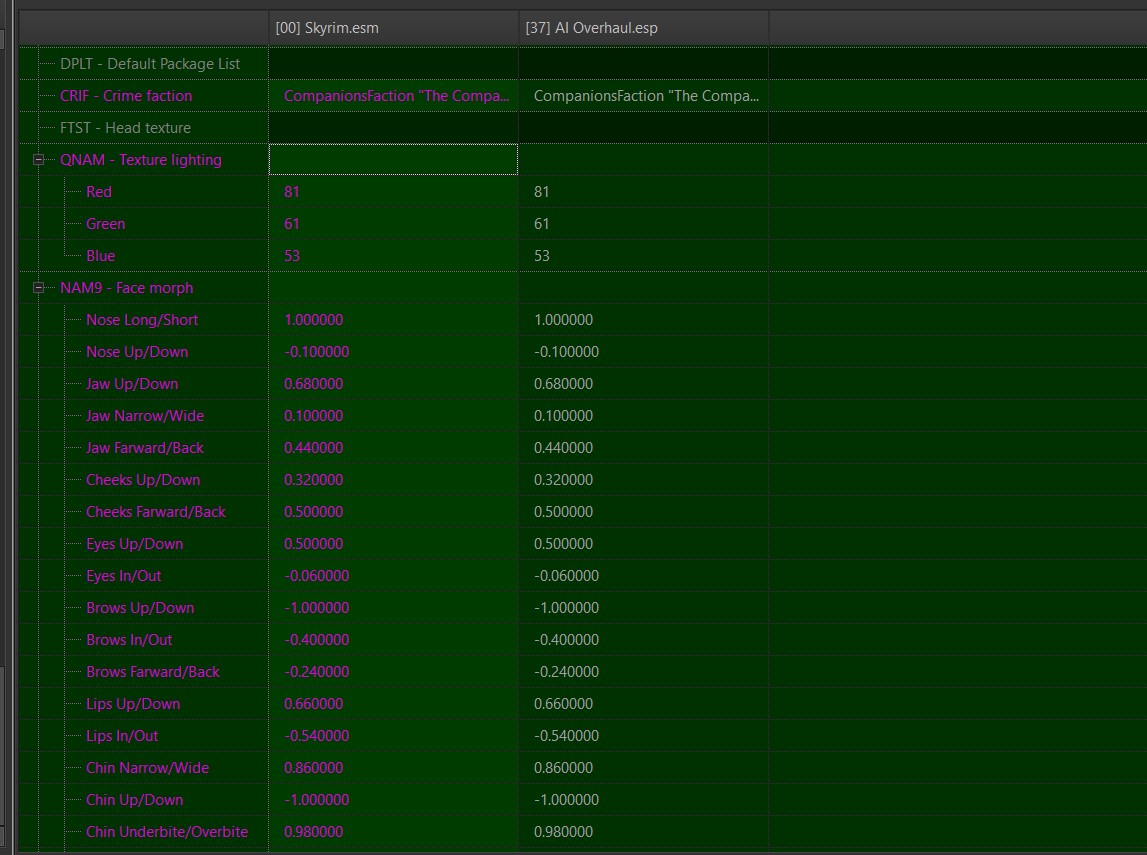This screenshot has width=1147, height=855.
Task: Select the Nose Up/Down row label
Action: [x=137, y=352]
